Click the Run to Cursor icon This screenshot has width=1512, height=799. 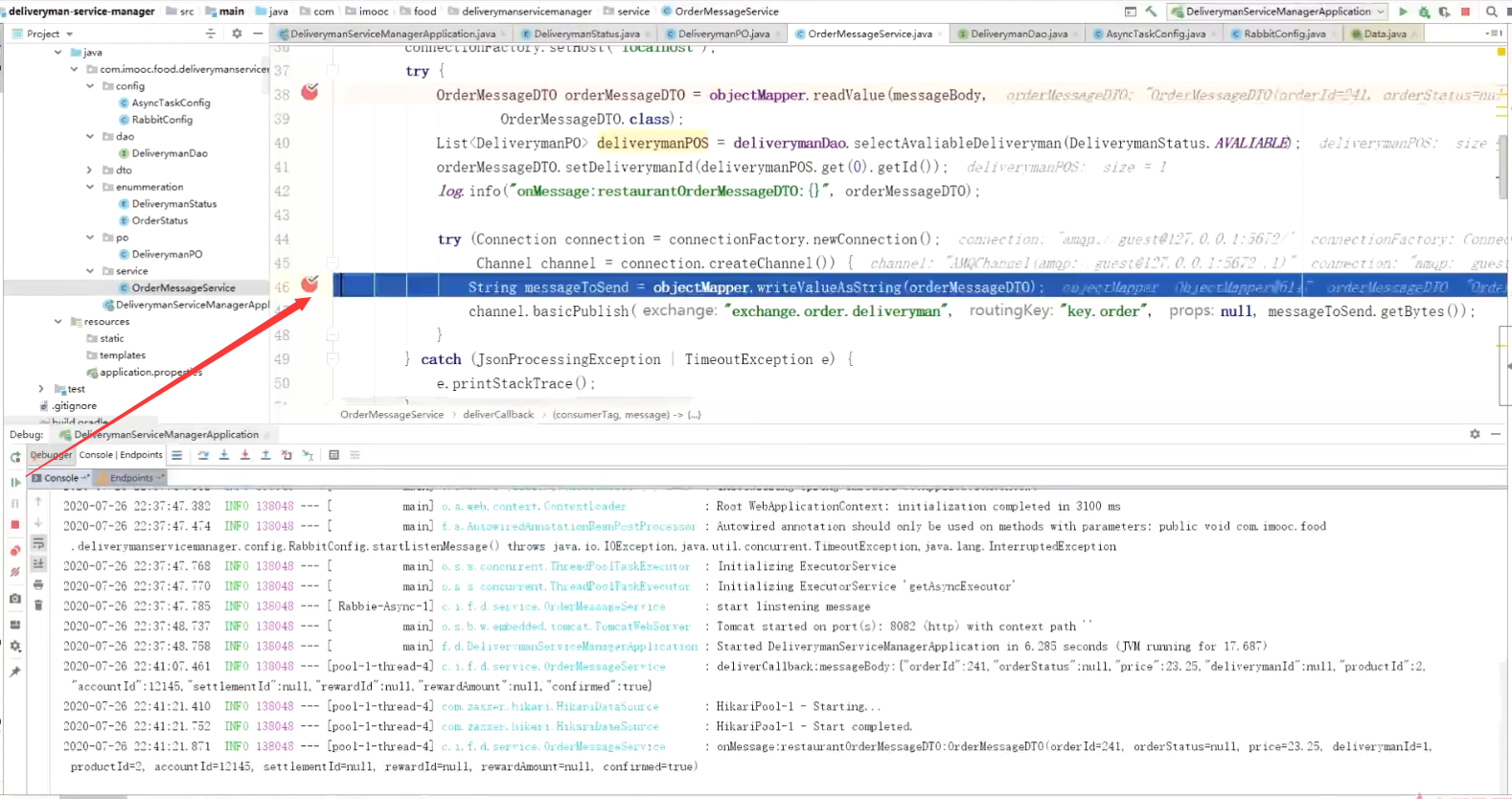[308, 455]
